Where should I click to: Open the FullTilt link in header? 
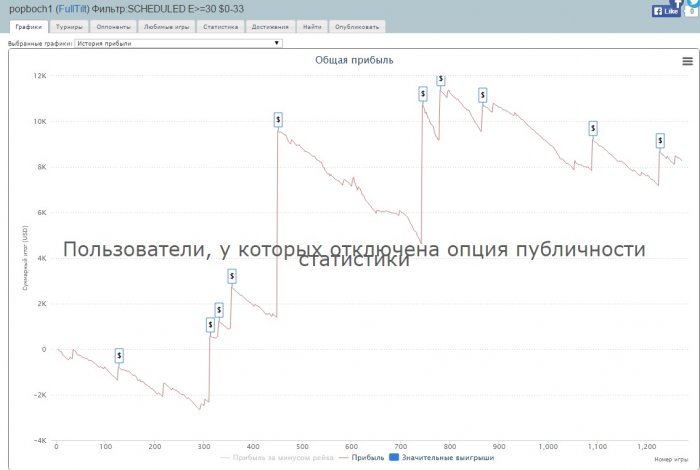point(73,9)
